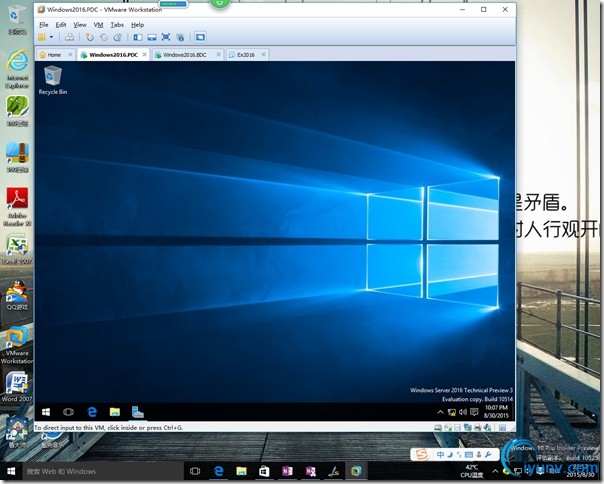Viewport: 604px width, 484px height.
Task: Open Task View inside the VM taskbar
Action: (x=68, y=412)
